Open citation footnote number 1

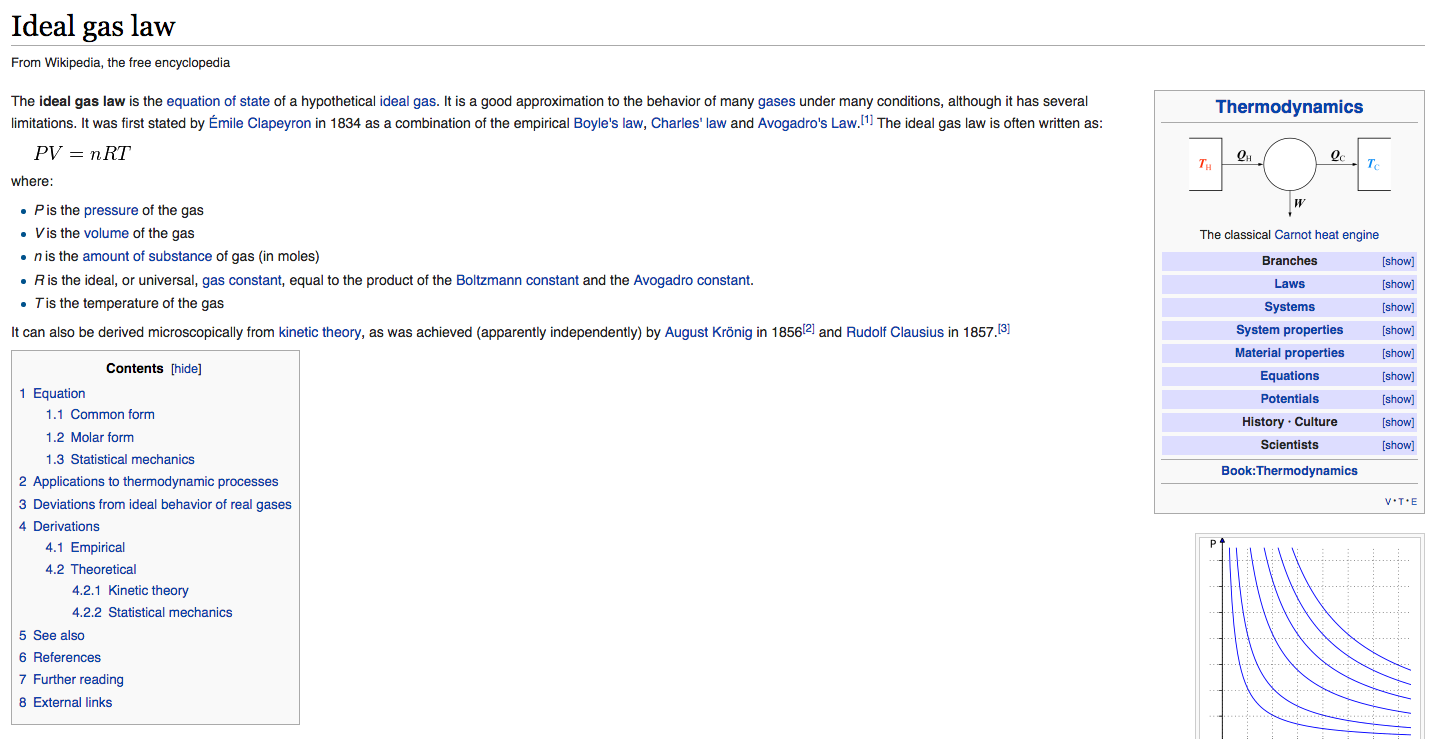coord(867,120)
